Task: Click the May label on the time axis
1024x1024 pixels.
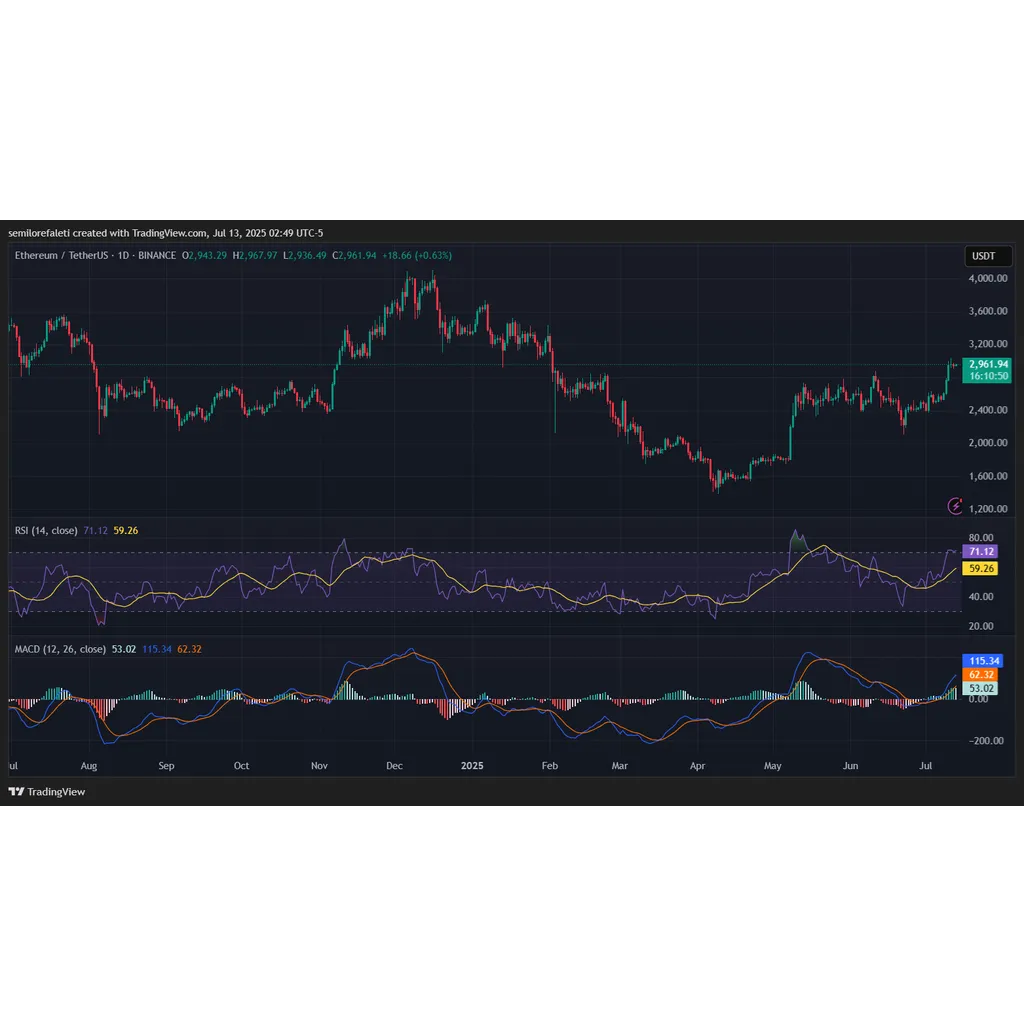Action: click(x=773, y=765)
